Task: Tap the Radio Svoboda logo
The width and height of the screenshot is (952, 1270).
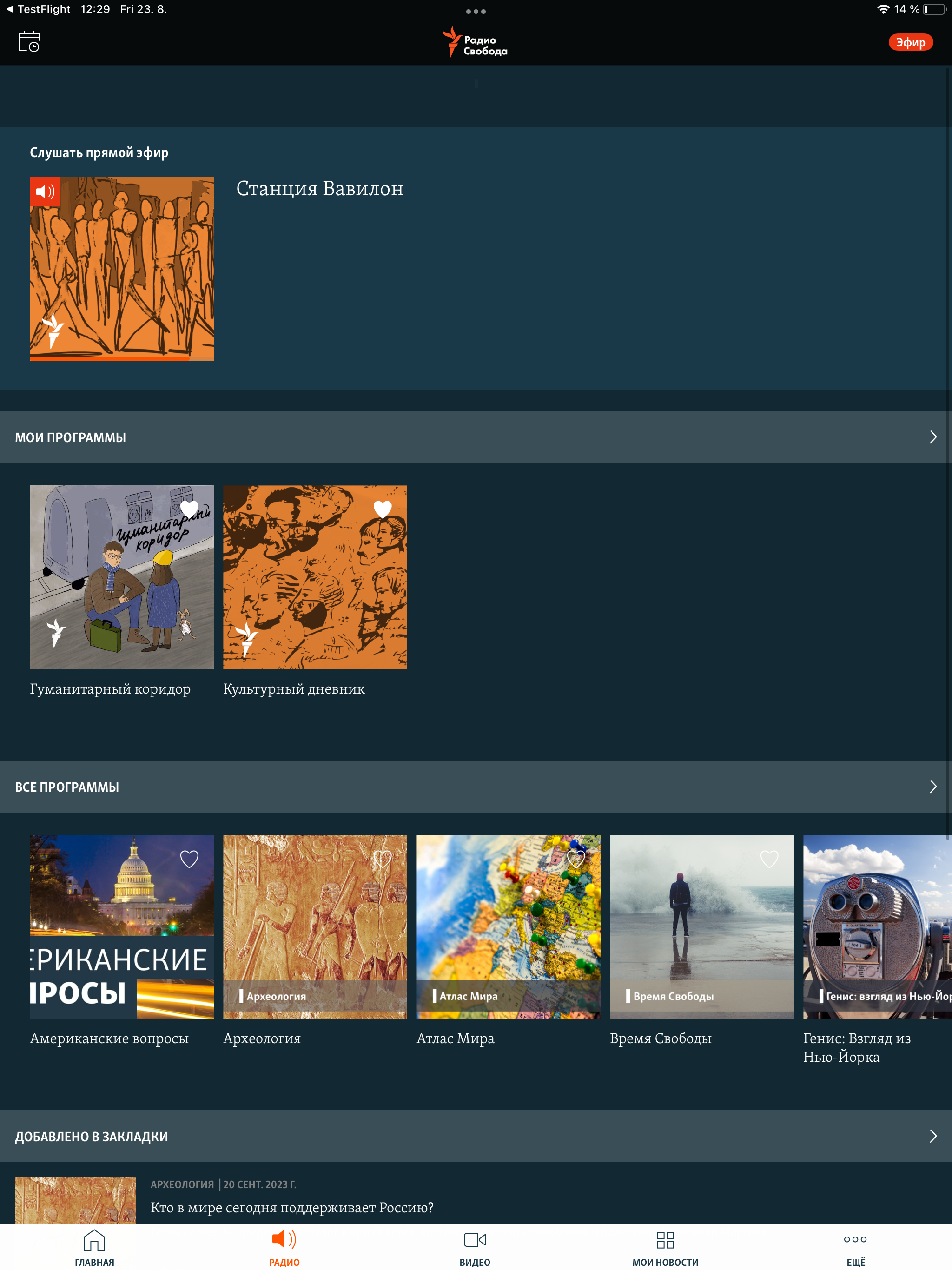Action: [475, 42]
